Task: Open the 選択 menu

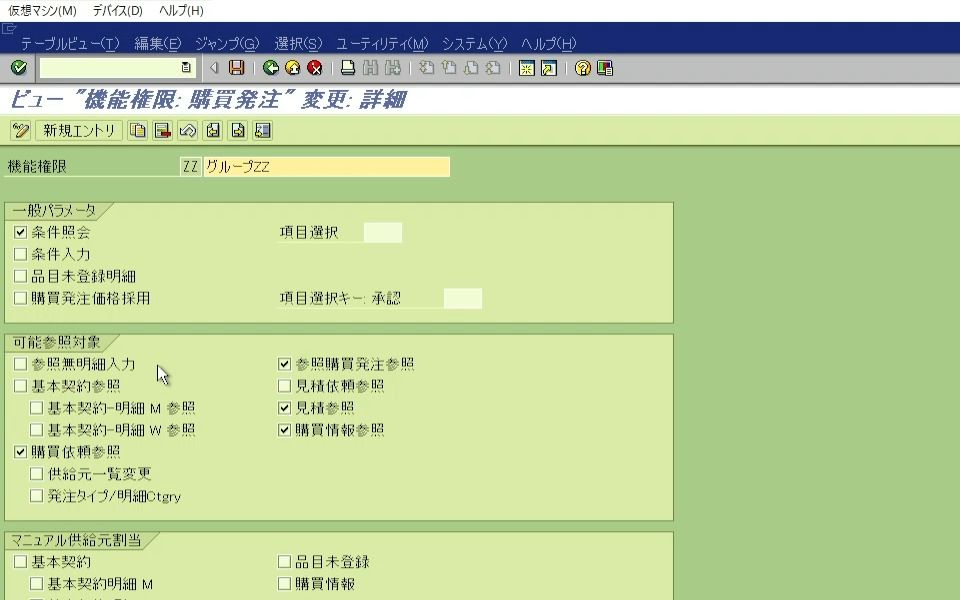Action: 298,43
